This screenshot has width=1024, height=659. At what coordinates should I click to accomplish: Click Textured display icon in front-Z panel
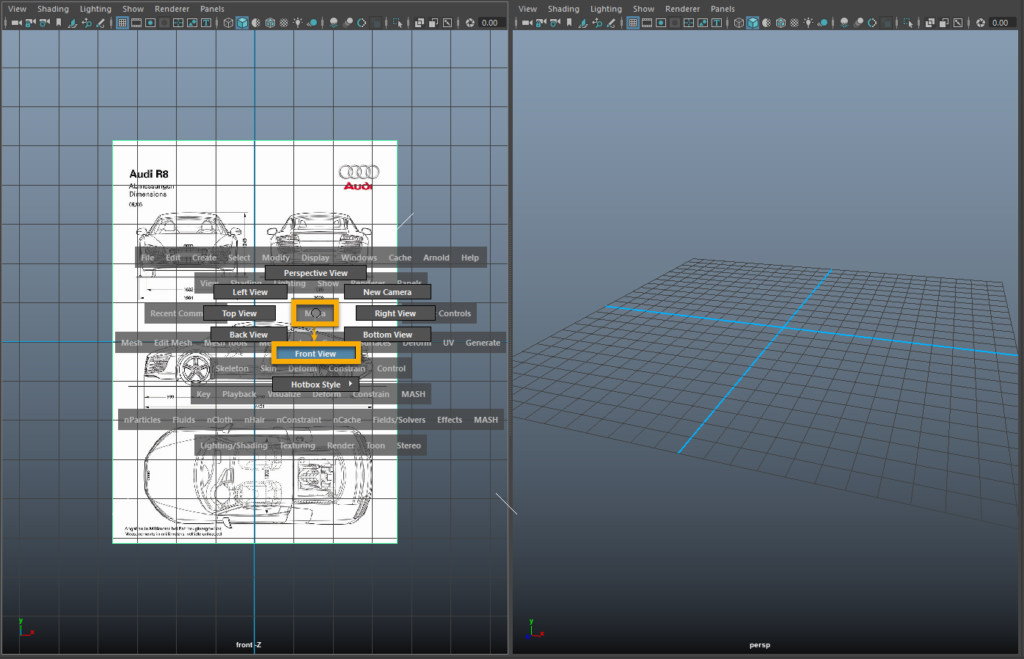[284, 23]
